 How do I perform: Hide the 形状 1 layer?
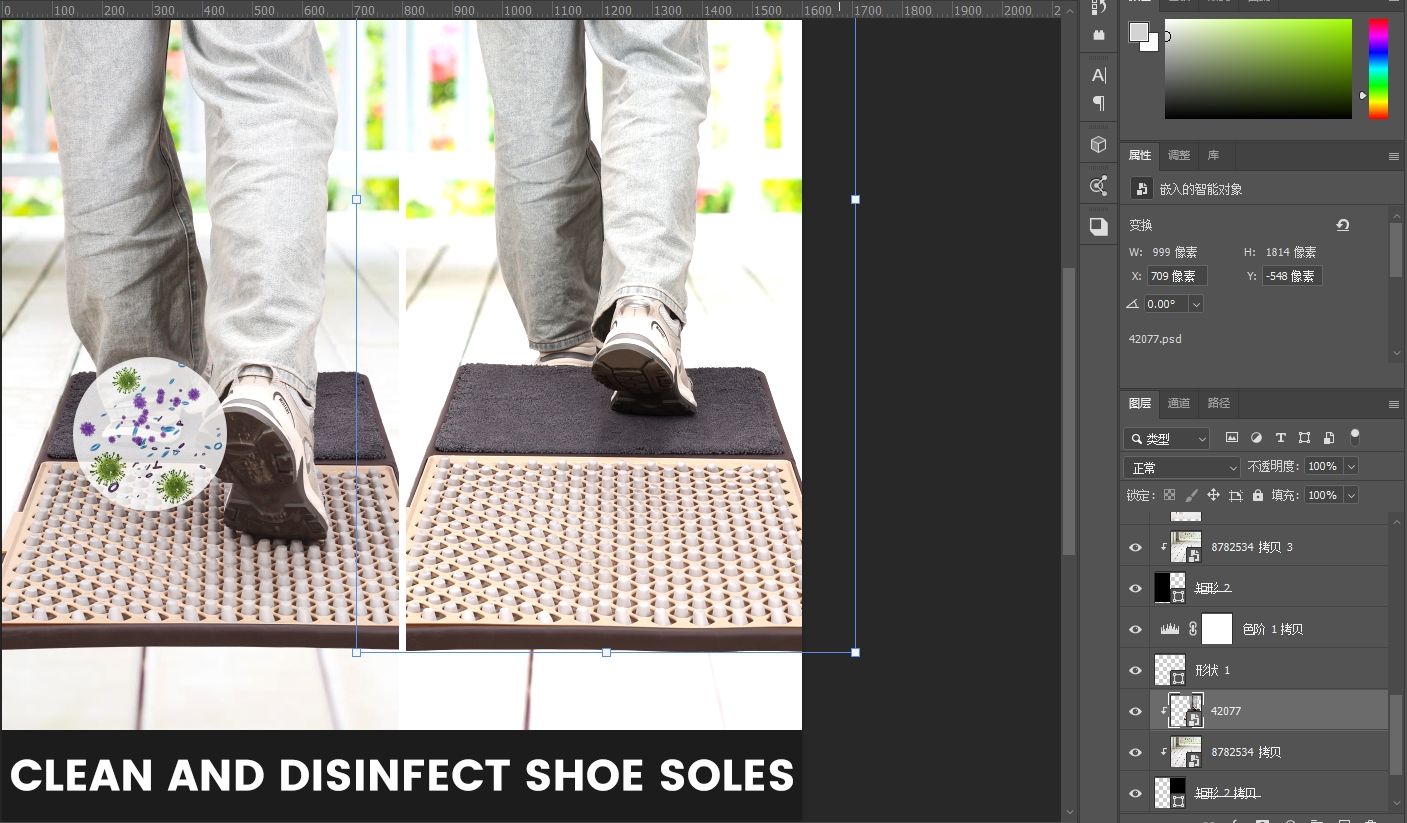tap(1135, 670)
